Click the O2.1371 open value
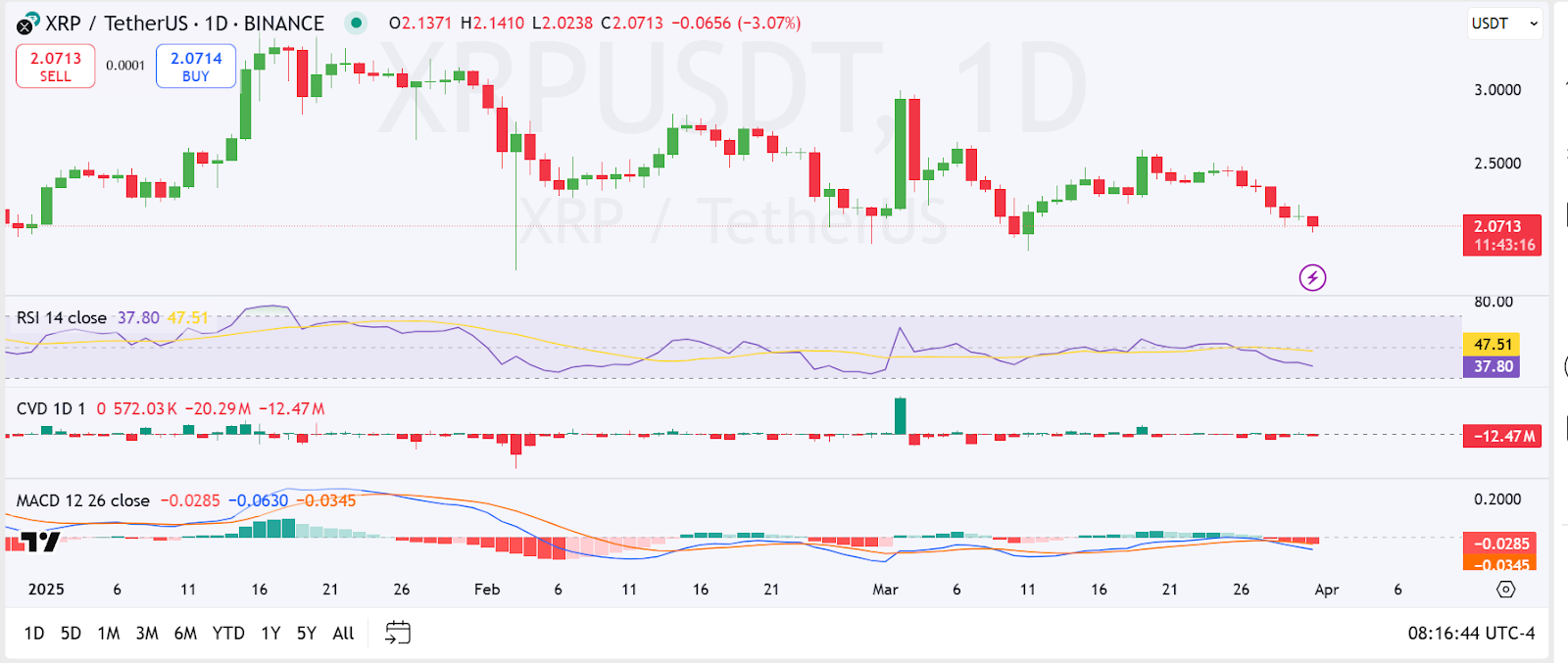This screenshot has width=1568, height=663. [x=420, y=23]
